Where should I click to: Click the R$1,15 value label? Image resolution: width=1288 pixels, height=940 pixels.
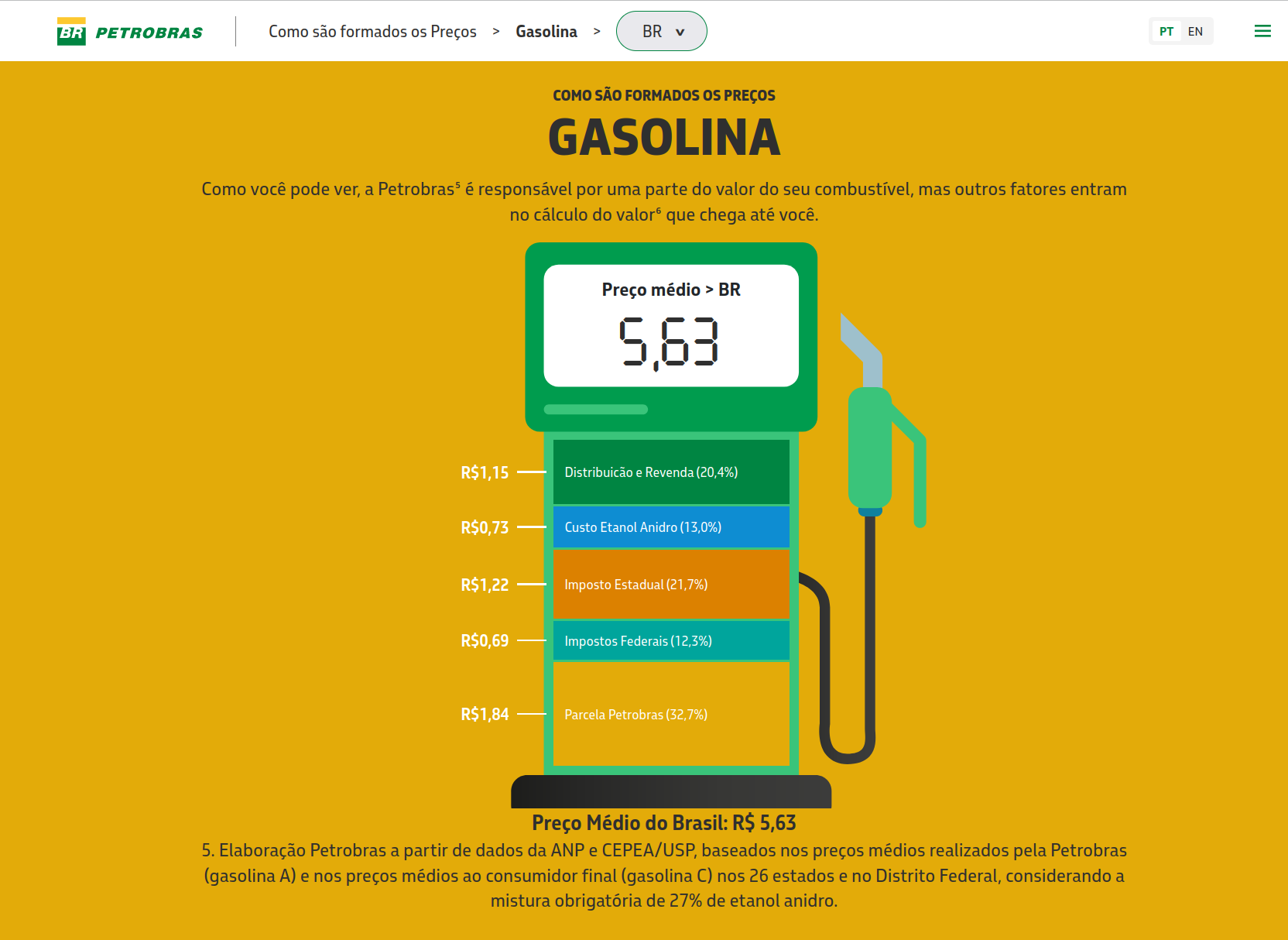coord(485,472)
